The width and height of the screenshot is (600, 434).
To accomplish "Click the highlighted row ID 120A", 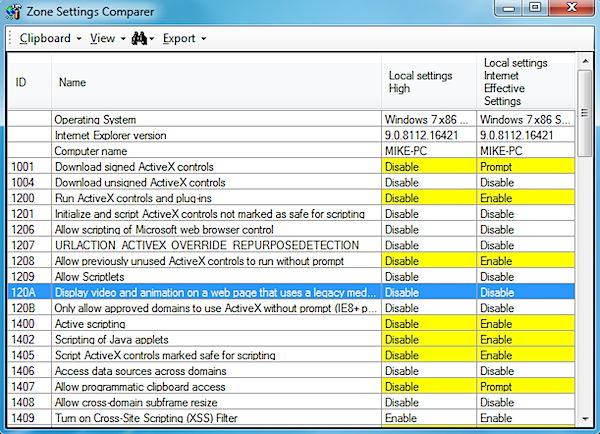I will click(291, 292).
